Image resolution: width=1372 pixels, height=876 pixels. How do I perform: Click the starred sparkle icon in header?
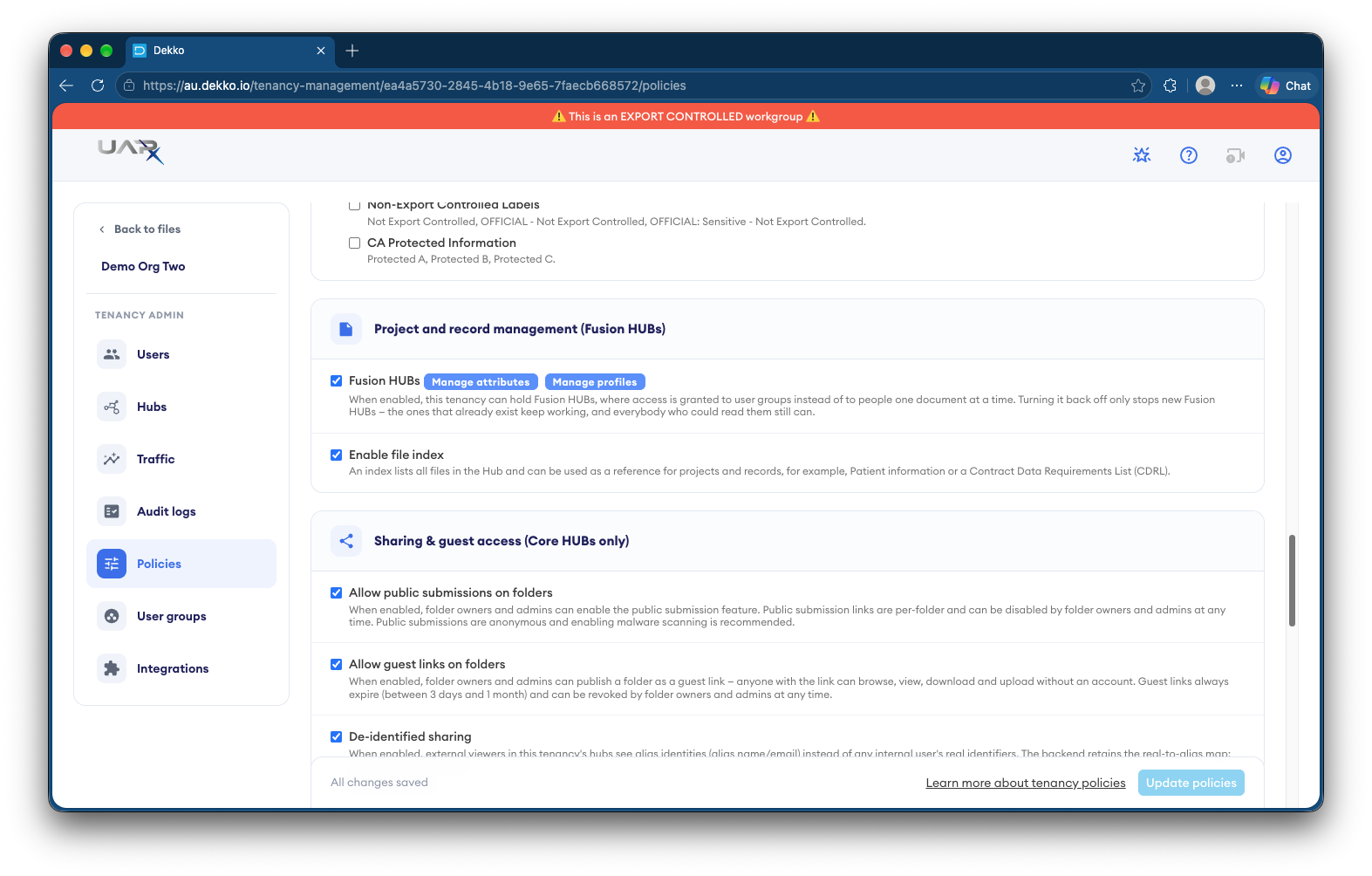tap(1142, 155)
